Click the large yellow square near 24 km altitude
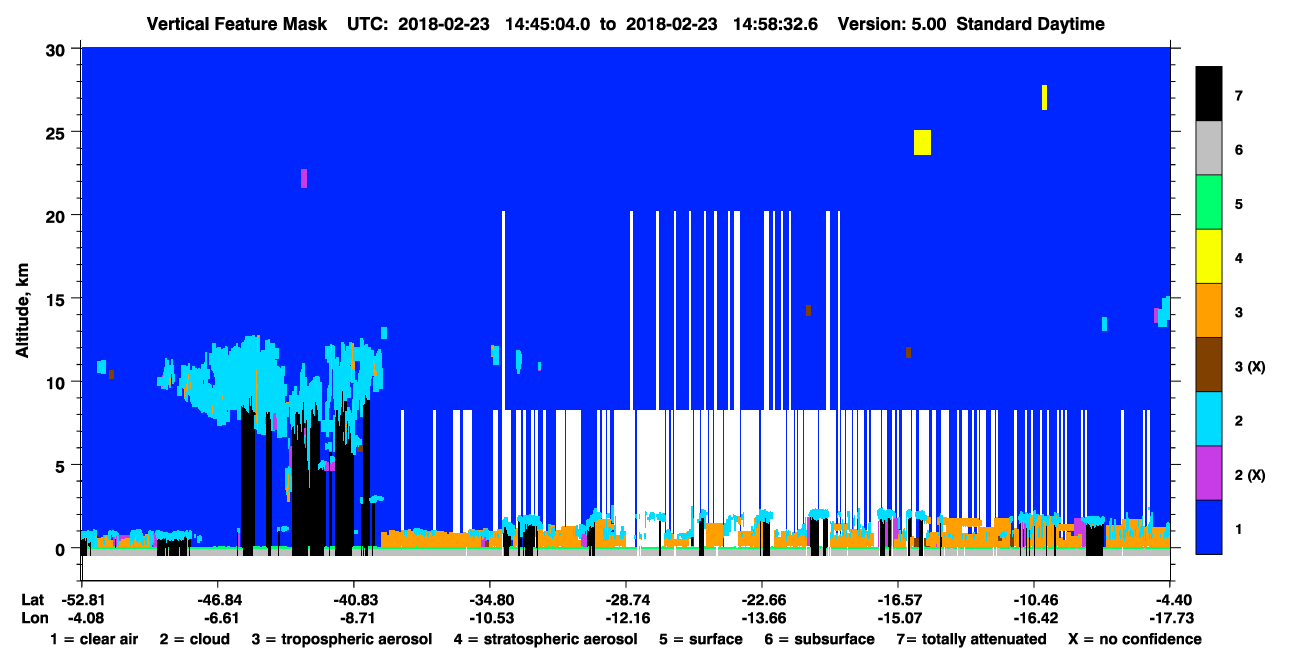The width and height of the screenshot is (1300, 667). tap(922, 142)
